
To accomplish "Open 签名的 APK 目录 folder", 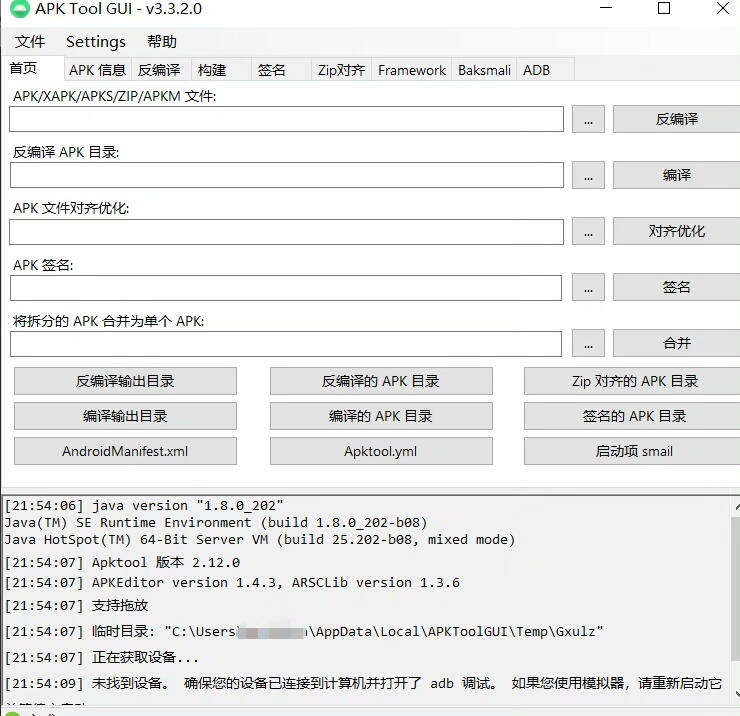I will pos(632,416).
